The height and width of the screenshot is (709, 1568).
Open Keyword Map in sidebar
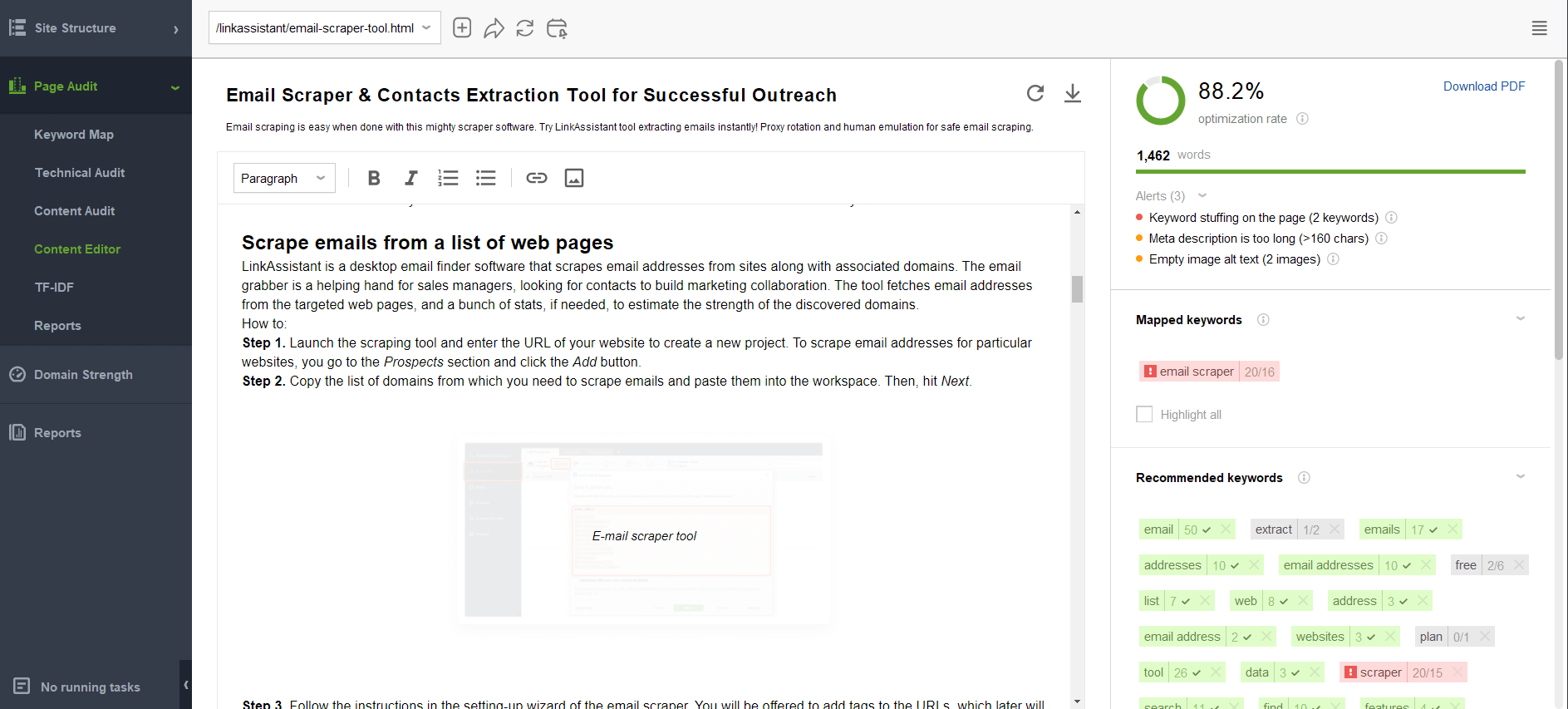(74, 135)
